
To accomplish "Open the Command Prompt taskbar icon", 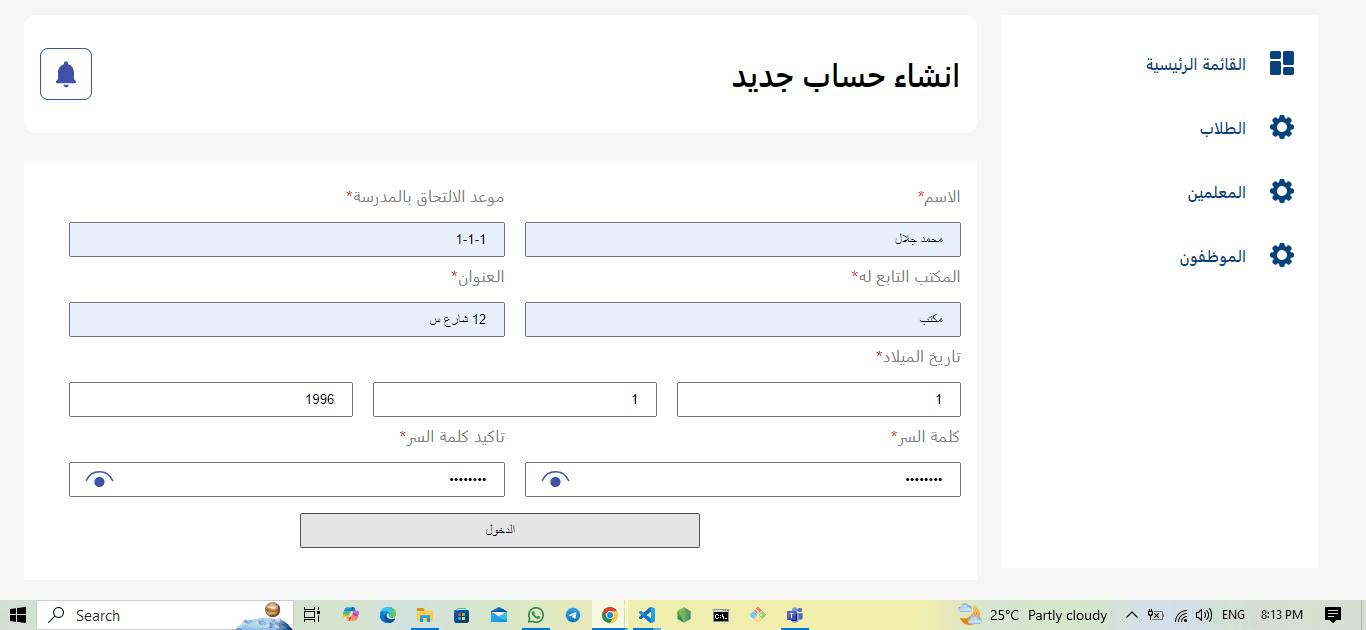I will click(x=720, y=615).
